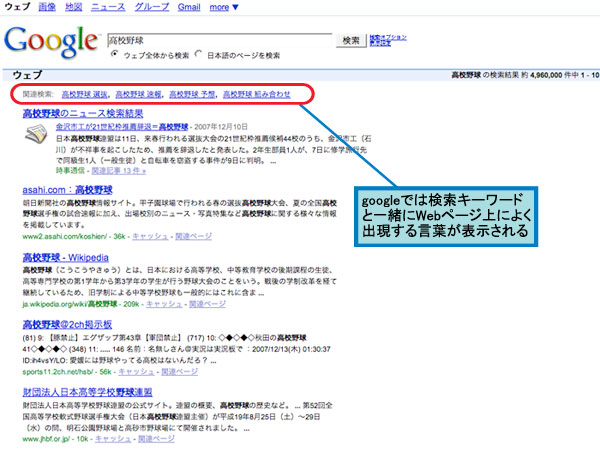Open the キャッシュ link for the Wikipedia result

[x=164, y=304]
